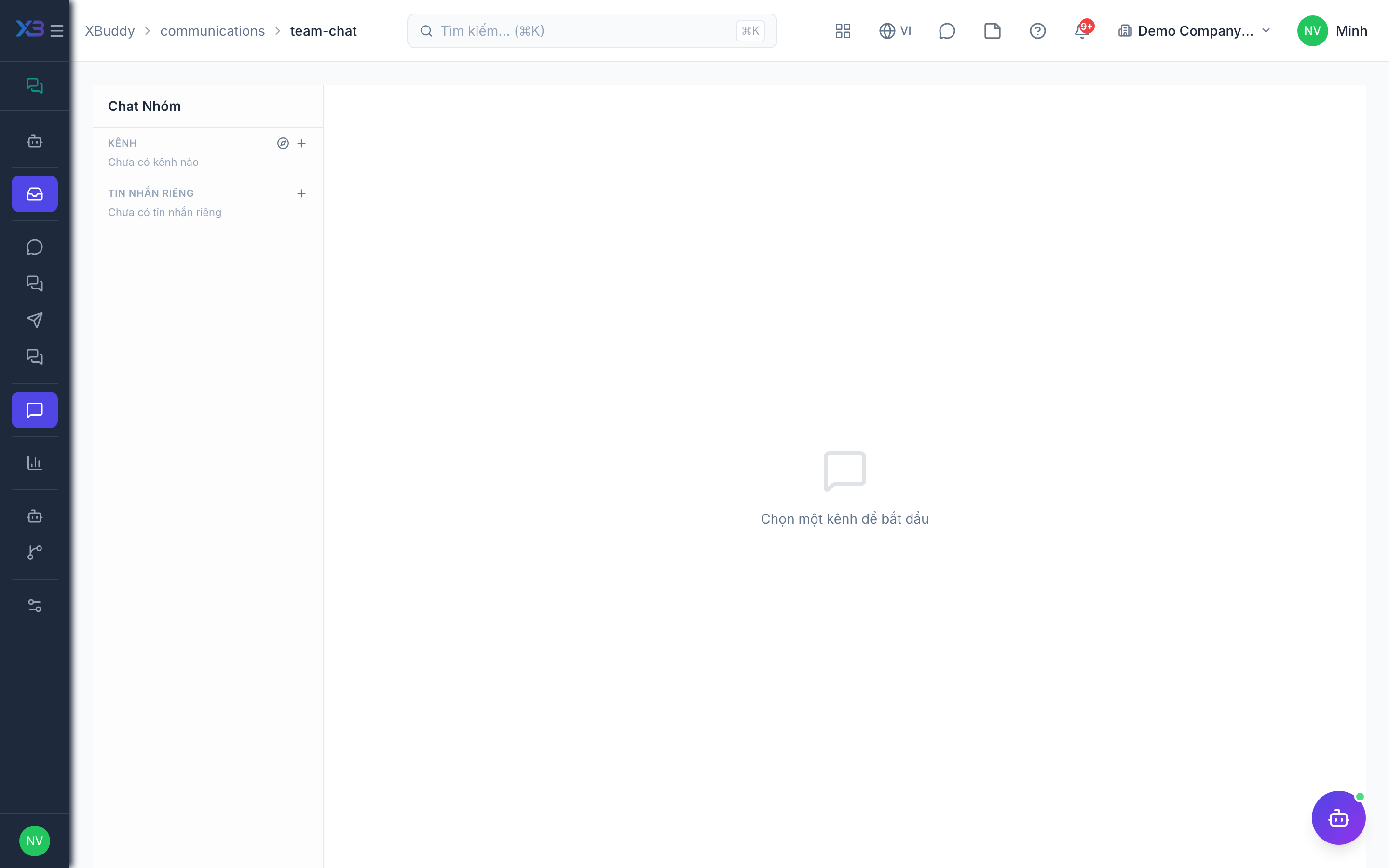Open the floating AI assistant bot button

(x=1338, y=817)
